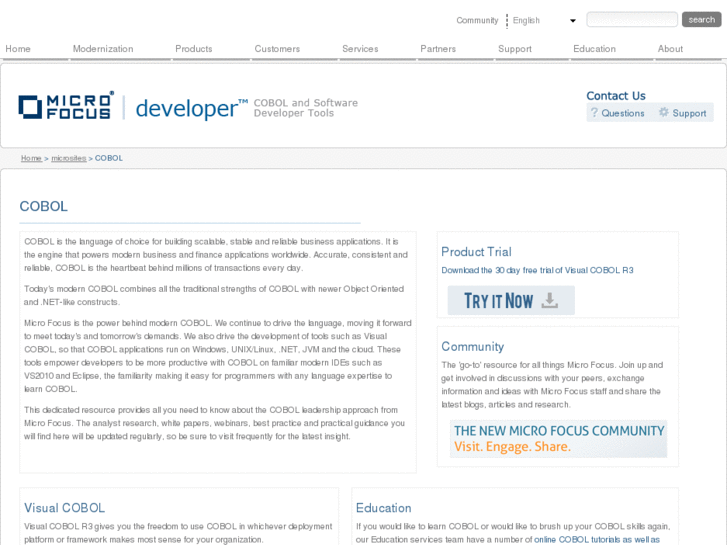Open the Products menu
727x545 pixels.
pos(194,49)
